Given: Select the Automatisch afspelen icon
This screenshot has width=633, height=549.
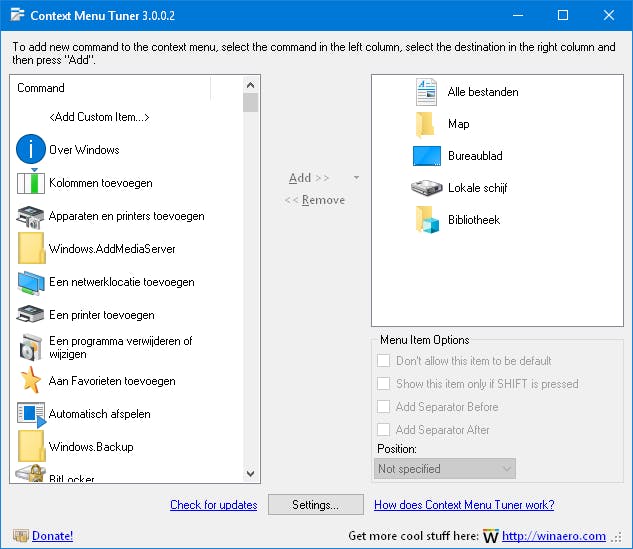Looking at the screenshot, I should pyautogui.click(x=32, y=414).
